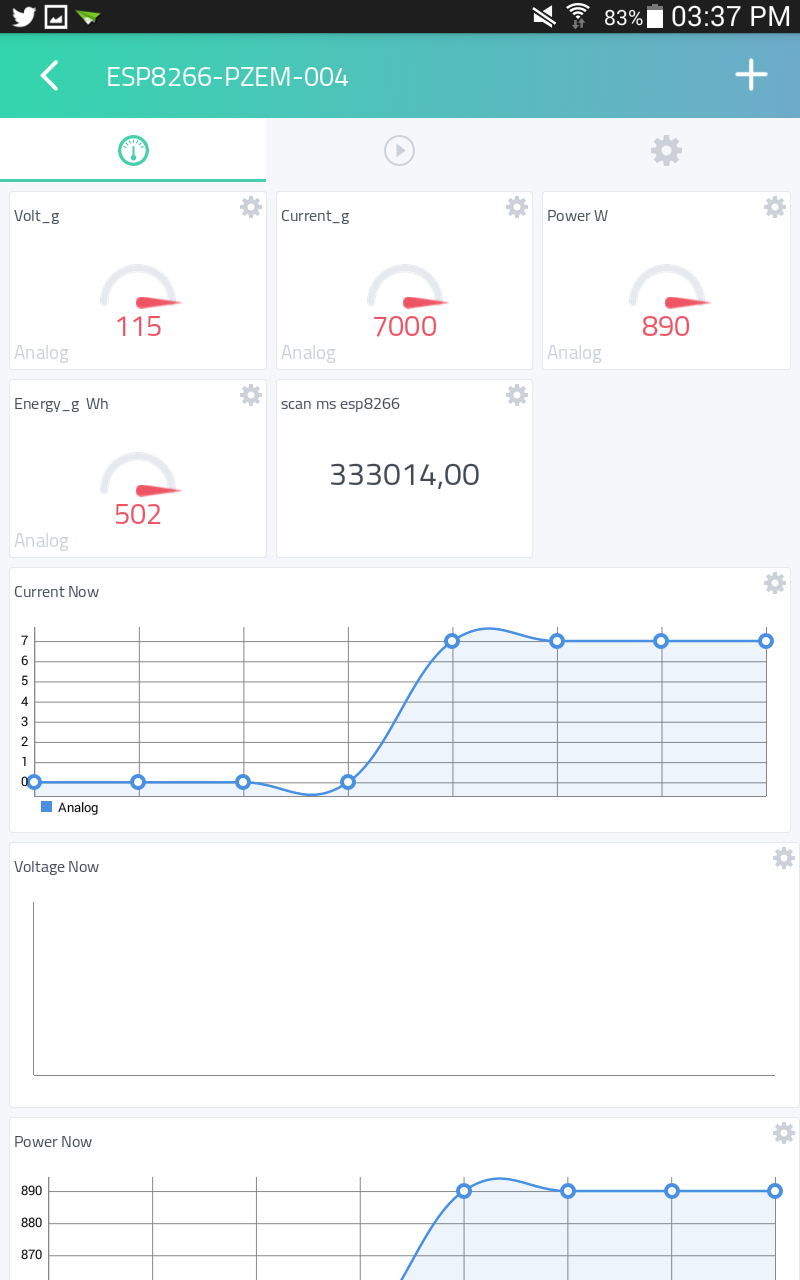The image size is (800, 1280).
Task: Click ESP8266-PZEM-004 title
Action: (228, 77)
